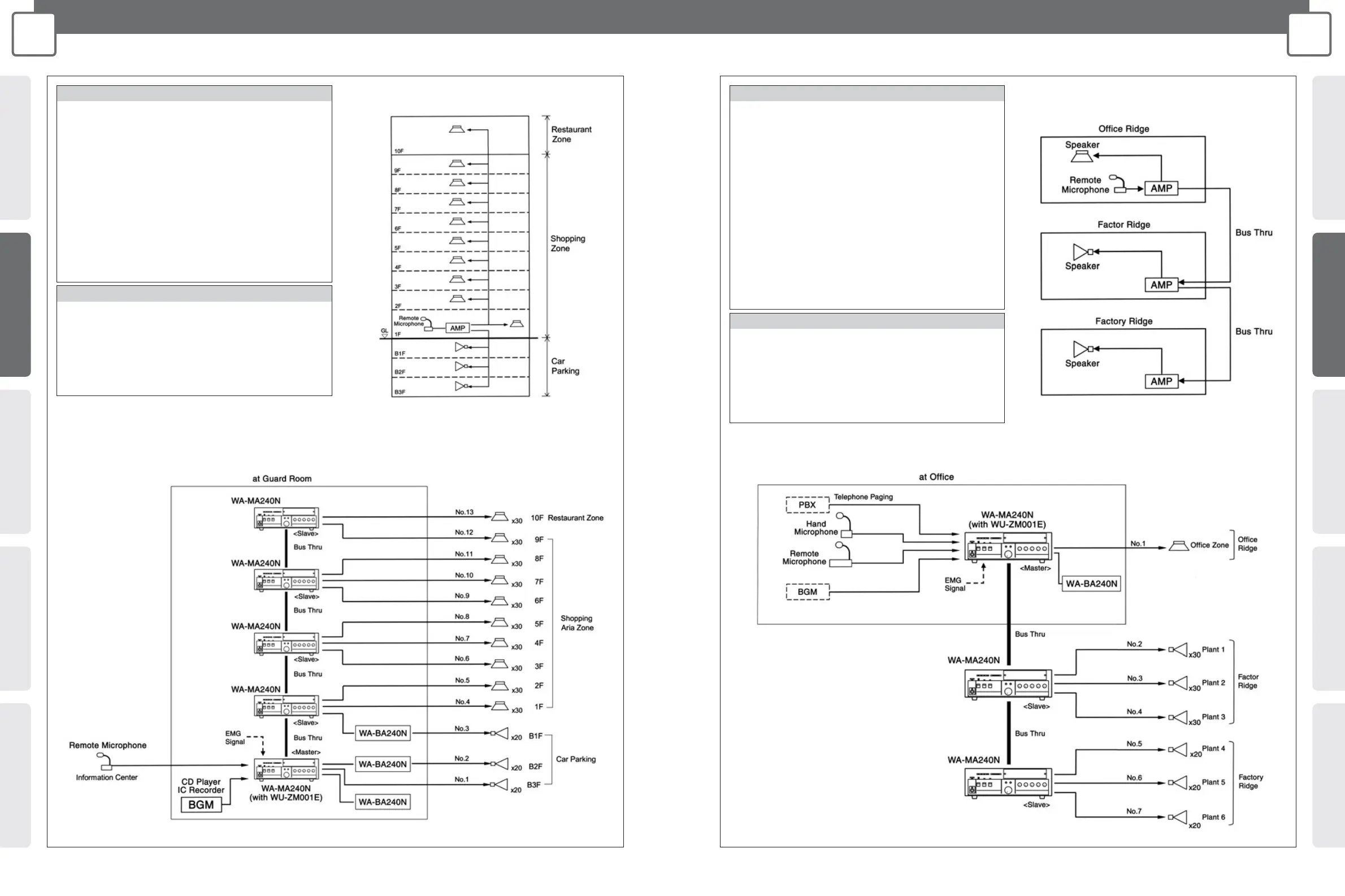Image resolution: width=1345 pixels, height=896 pixels.
Task: Click the top-right white corner box
Action: tap(1308, 34)
